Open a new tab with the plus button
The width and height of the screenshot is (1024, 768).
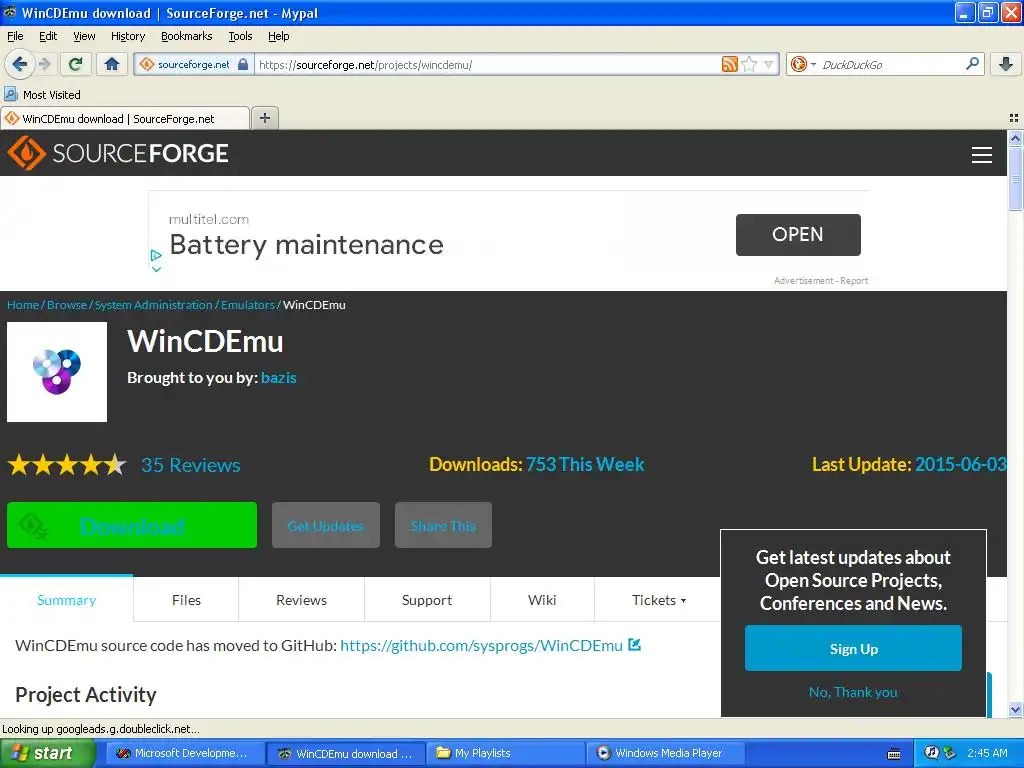click(264, 118)
